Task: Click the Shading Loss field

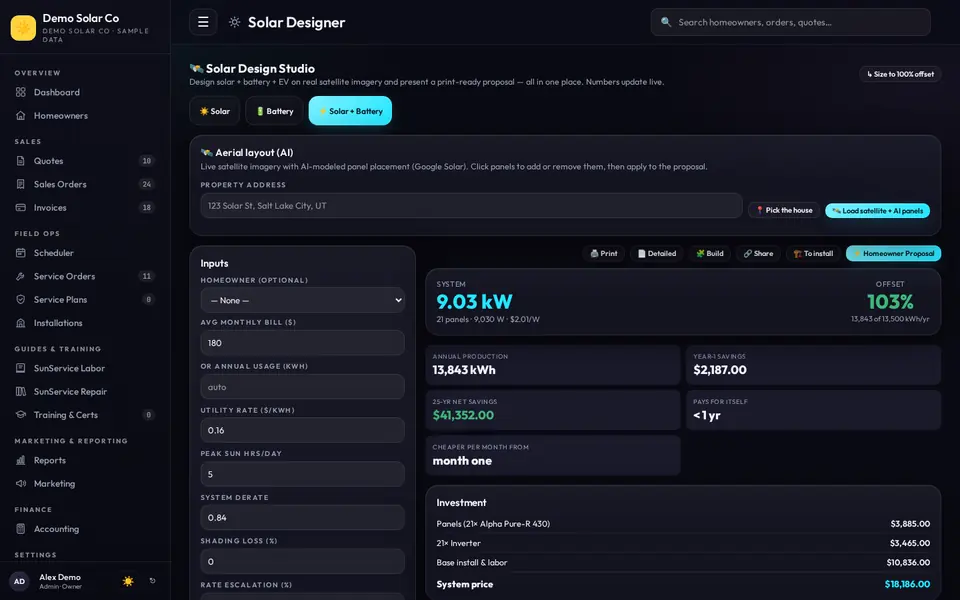Action: click(302, 561)
